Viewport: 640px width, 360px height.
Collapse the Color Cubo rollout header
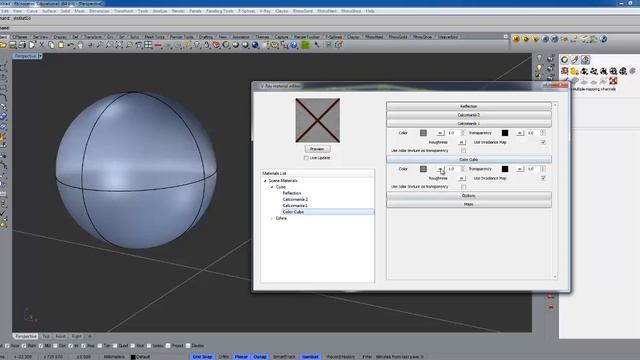[469, 160]
